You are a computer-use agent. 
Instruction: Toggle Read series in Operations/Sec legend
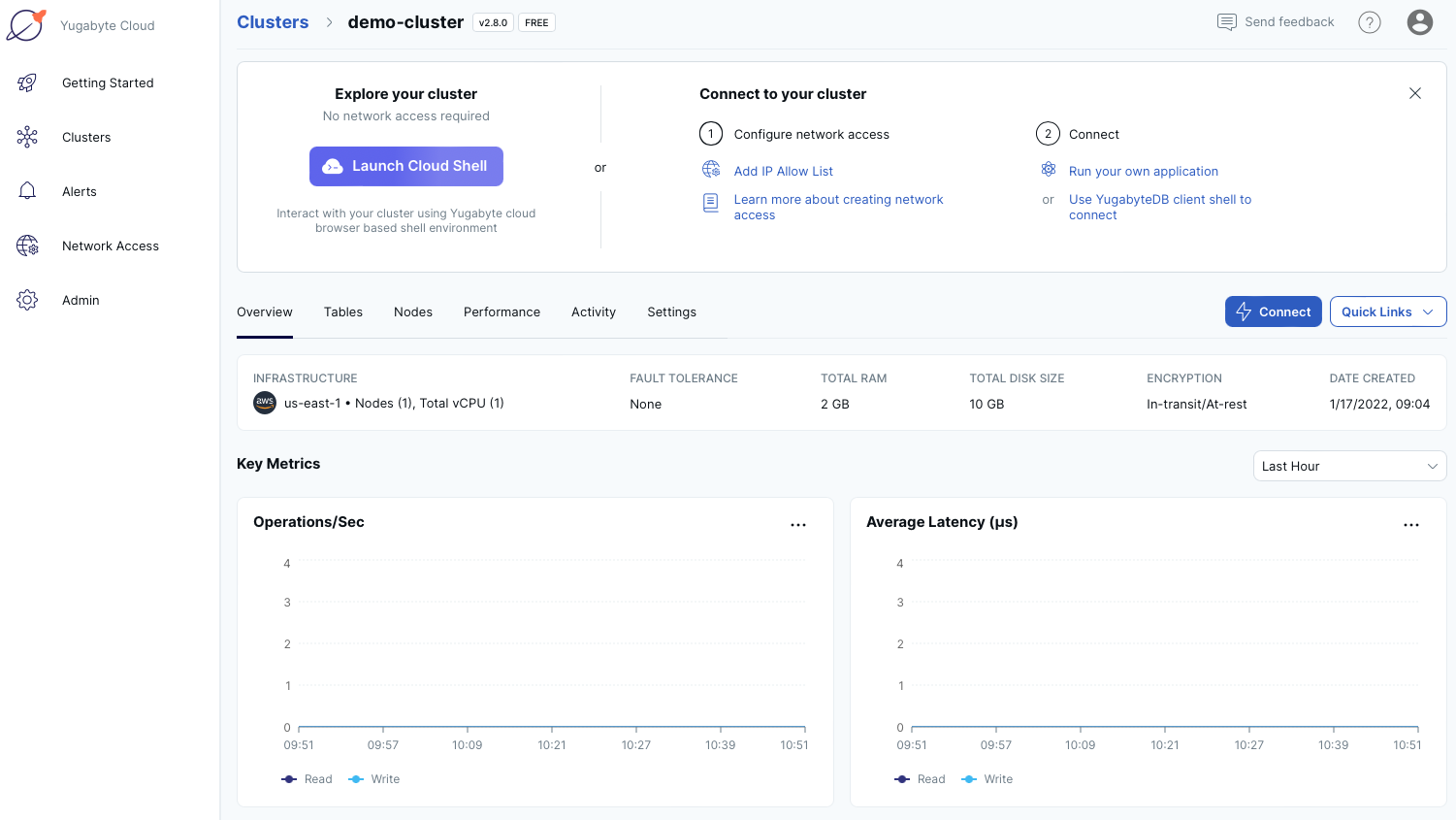(x=307, y=779)
